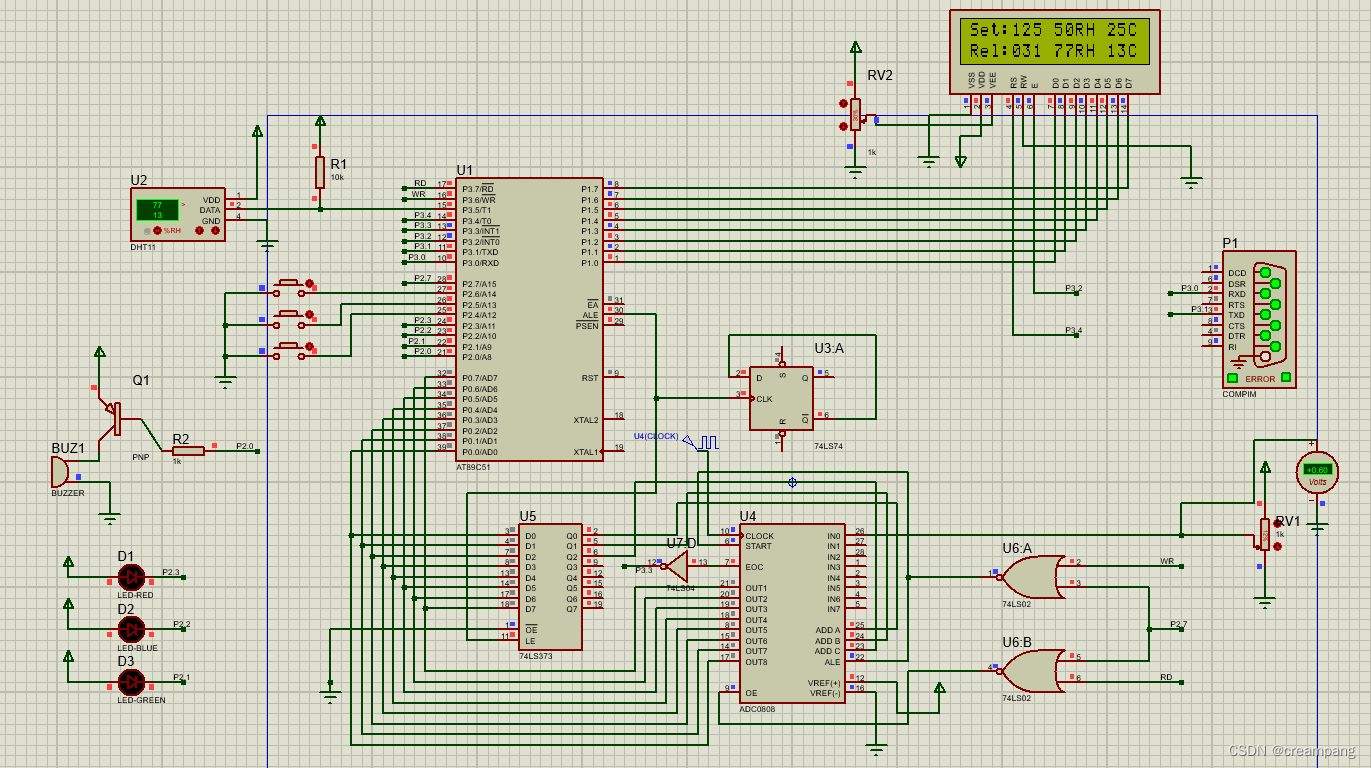This screenshot has height=768, width=1371.
Task: Select potentiometer RV1 body
Action: tap(1265, 535)
